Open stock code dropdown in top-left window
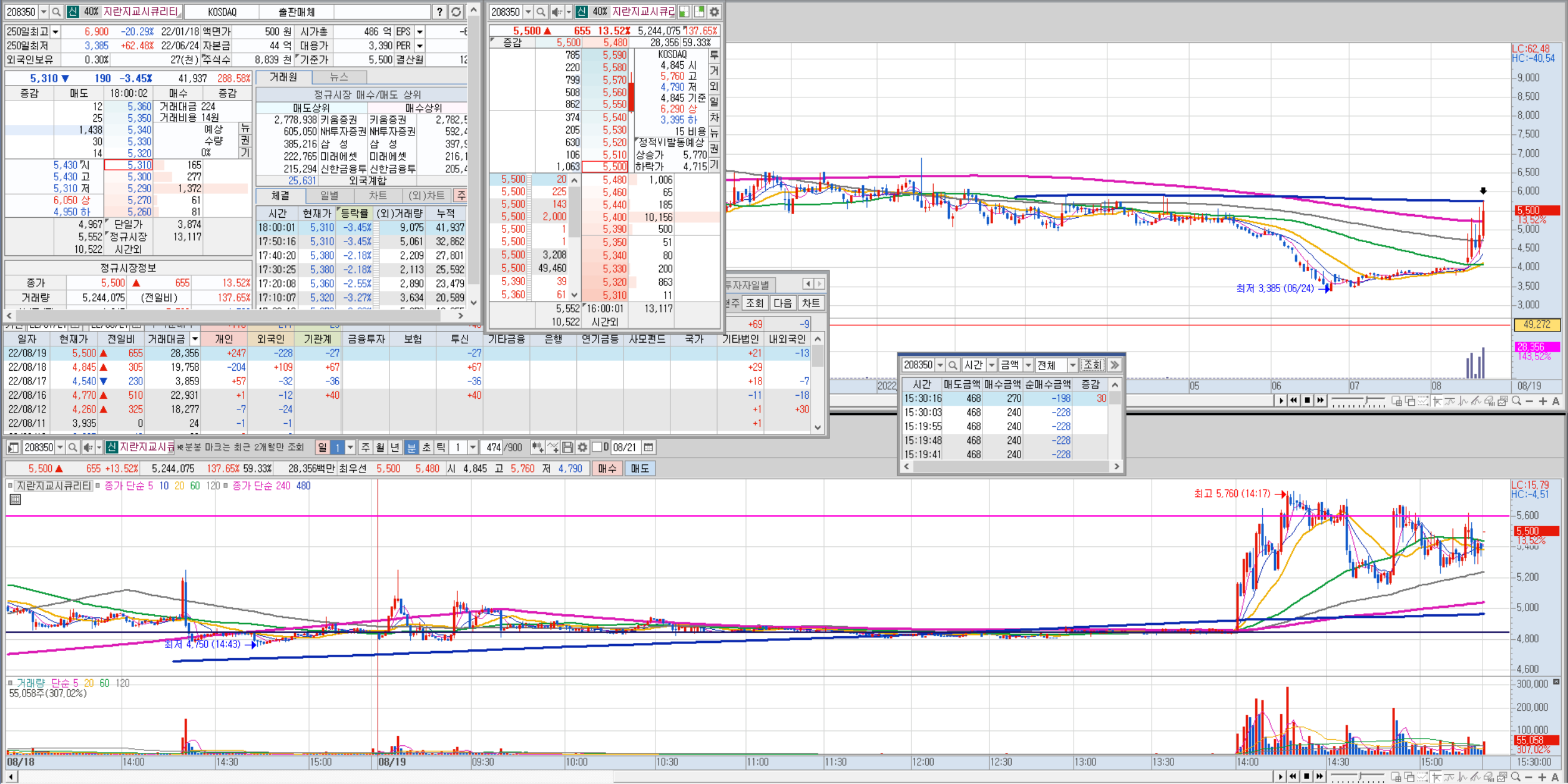Viewport: 1568px width, 784px height. point(43,12)
